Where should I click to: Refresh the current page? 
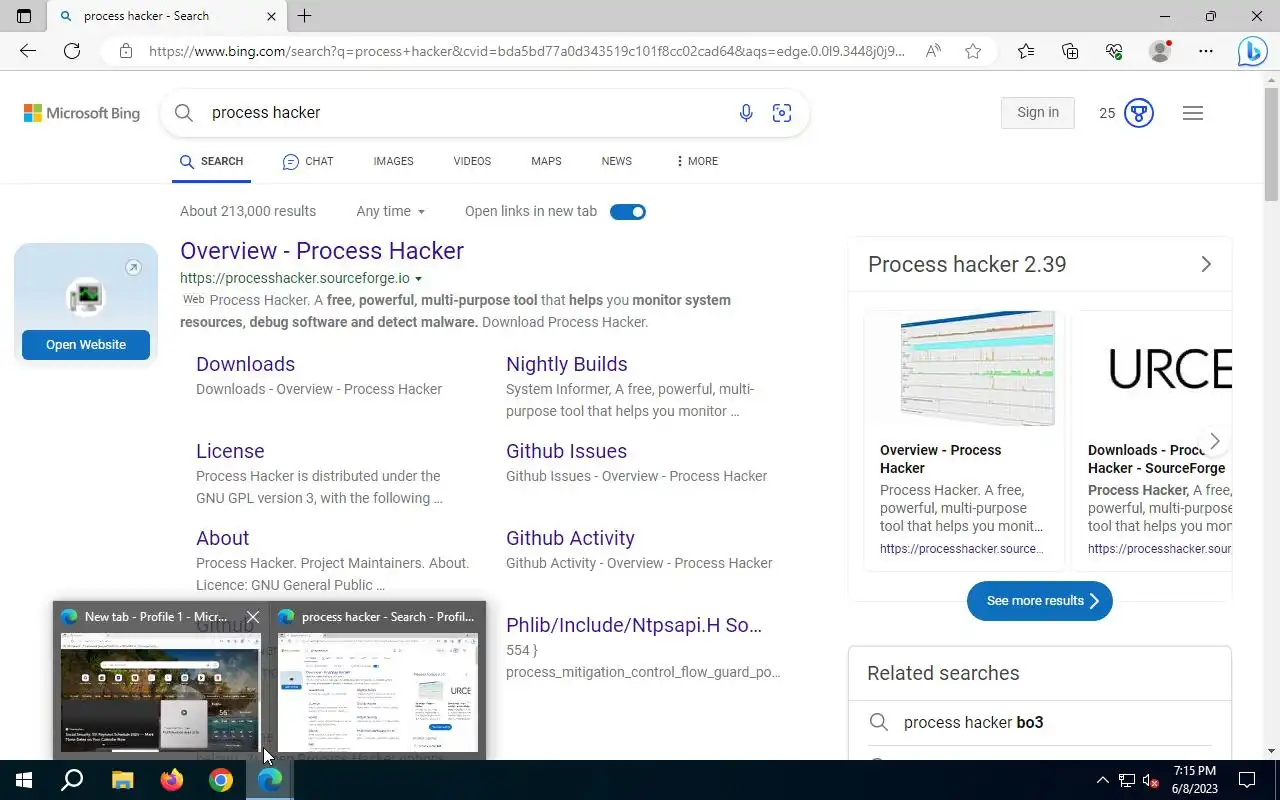click(x=72, y=51)
